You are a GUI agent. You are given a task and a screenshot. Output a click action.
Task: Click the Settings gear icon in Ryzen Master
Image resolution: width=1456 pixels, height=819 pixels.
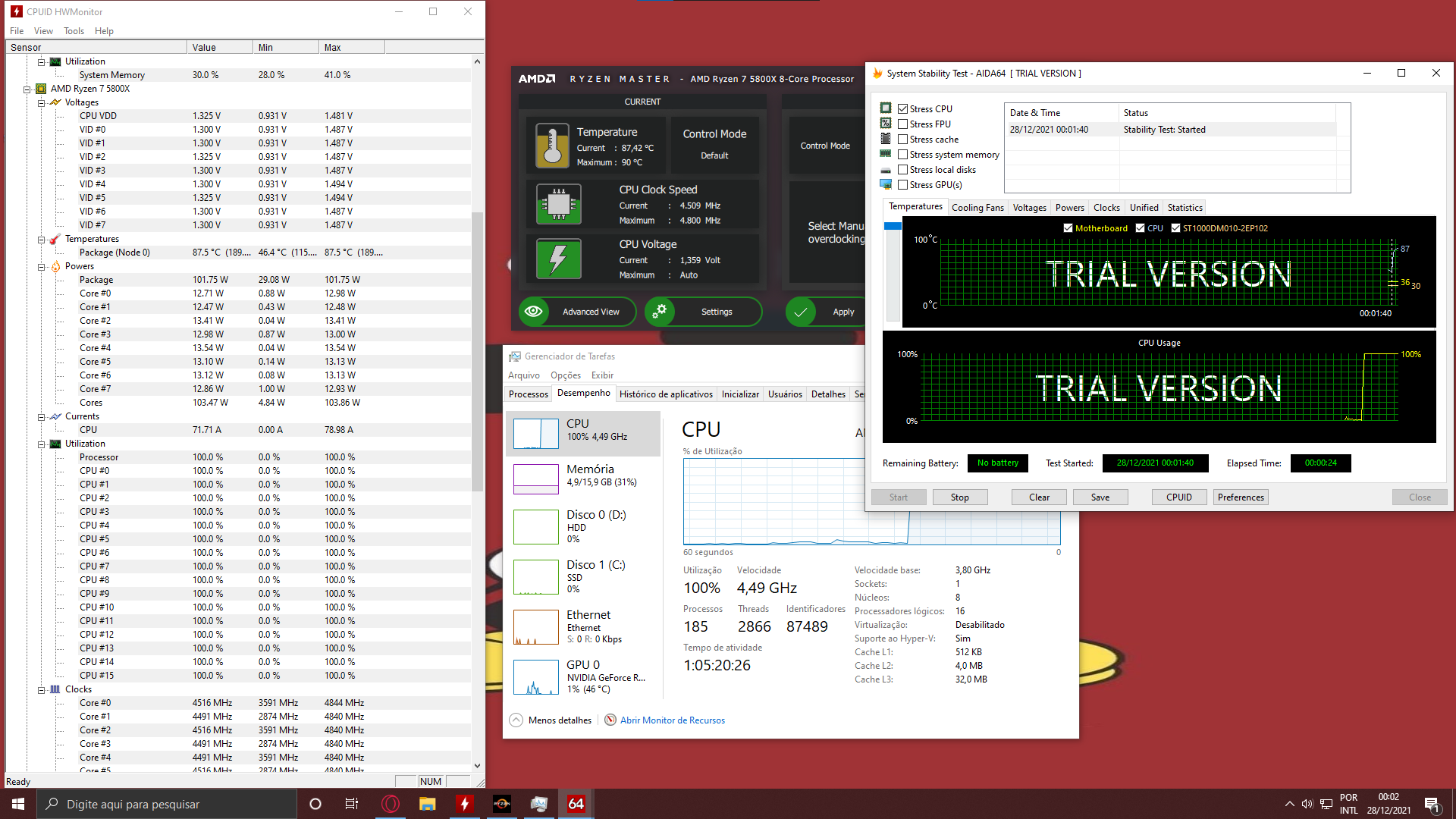[x=661, y=312]
